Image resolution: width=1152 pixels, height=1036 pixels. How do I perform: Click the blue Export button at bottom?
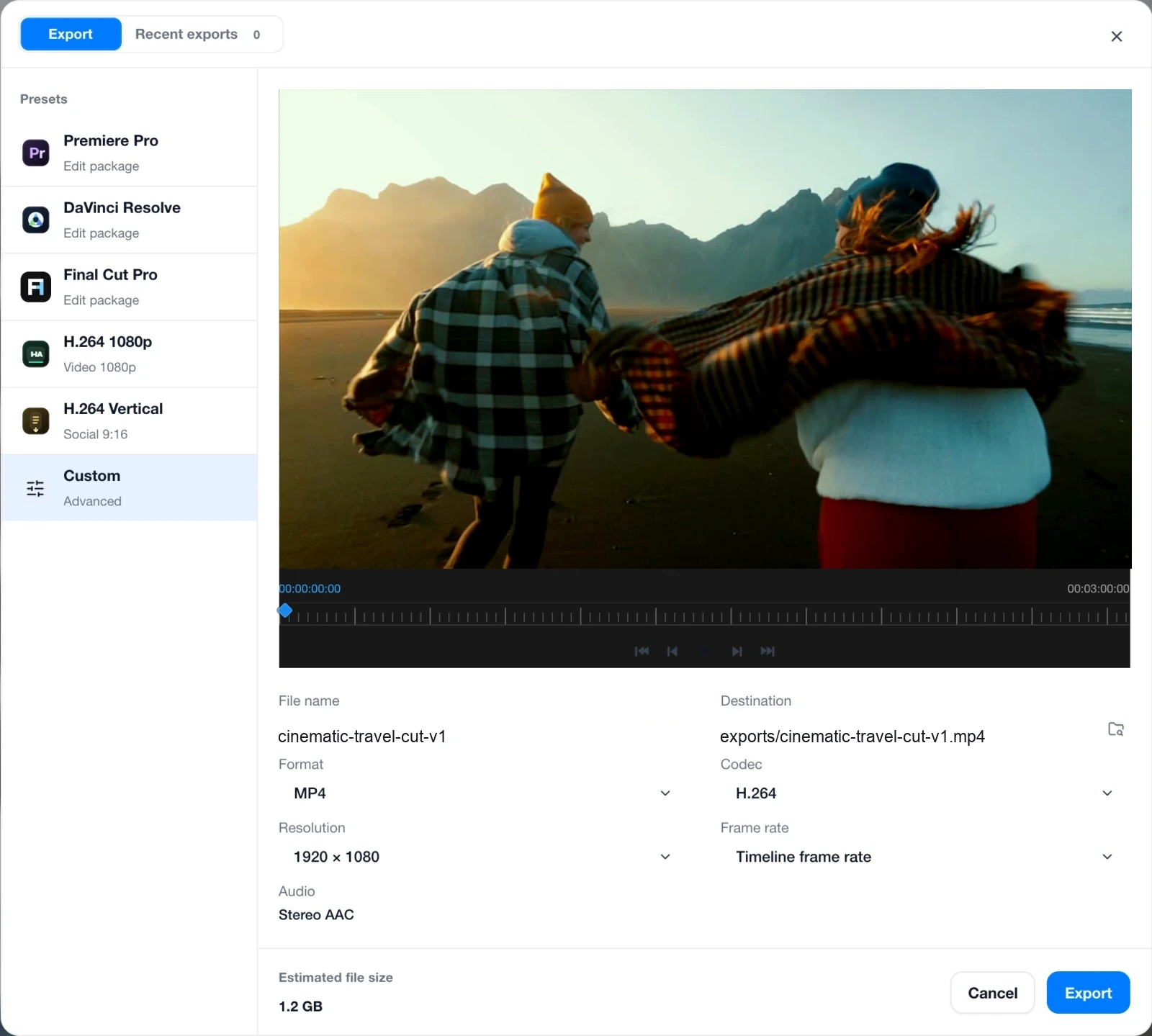coord(1088,993)
